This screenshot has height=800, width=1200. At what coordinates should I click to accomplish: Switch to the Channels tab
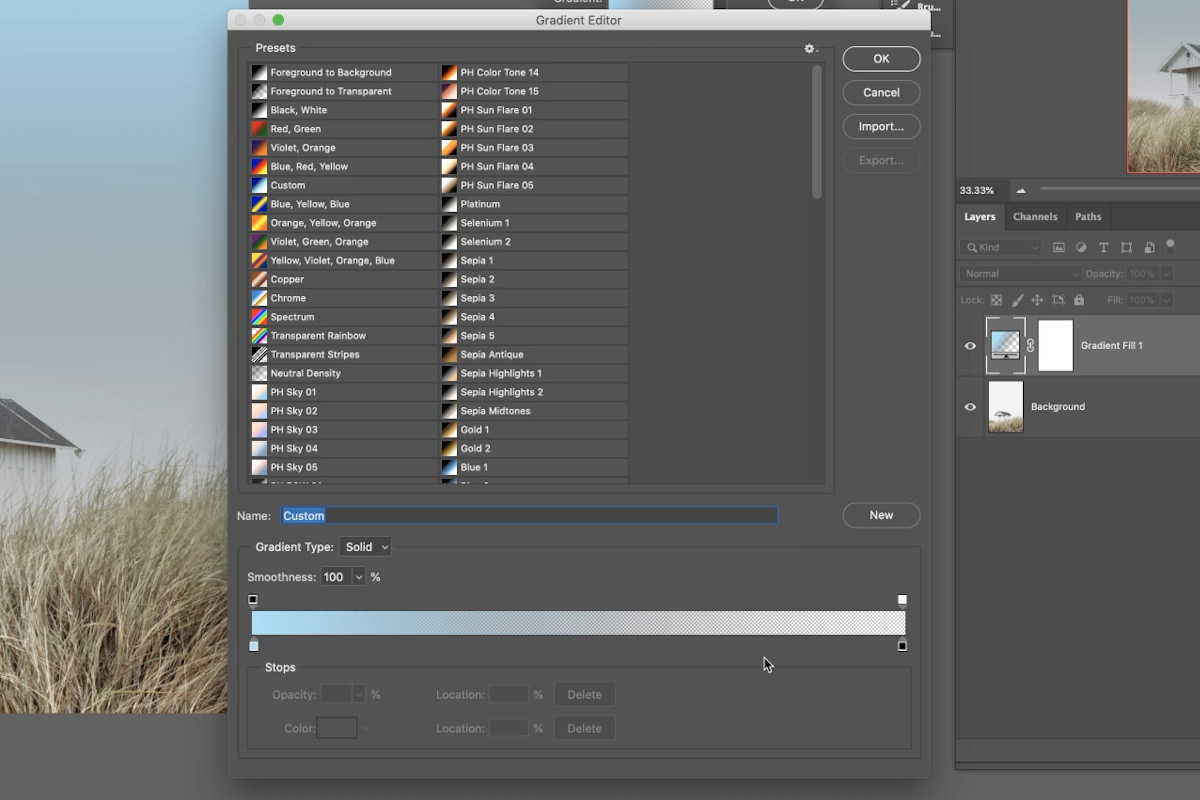click(1034, 217)
